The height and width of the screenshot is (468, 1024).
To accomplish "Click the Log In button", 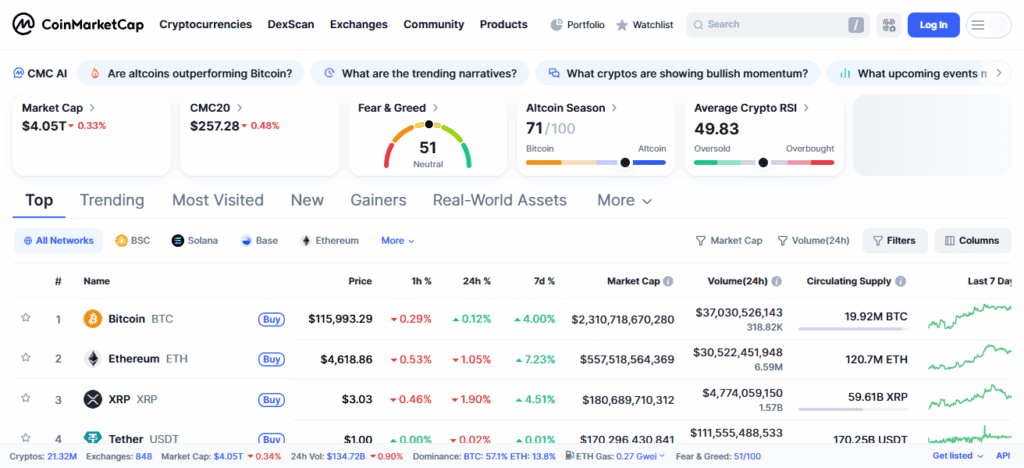I will [933, 25].
